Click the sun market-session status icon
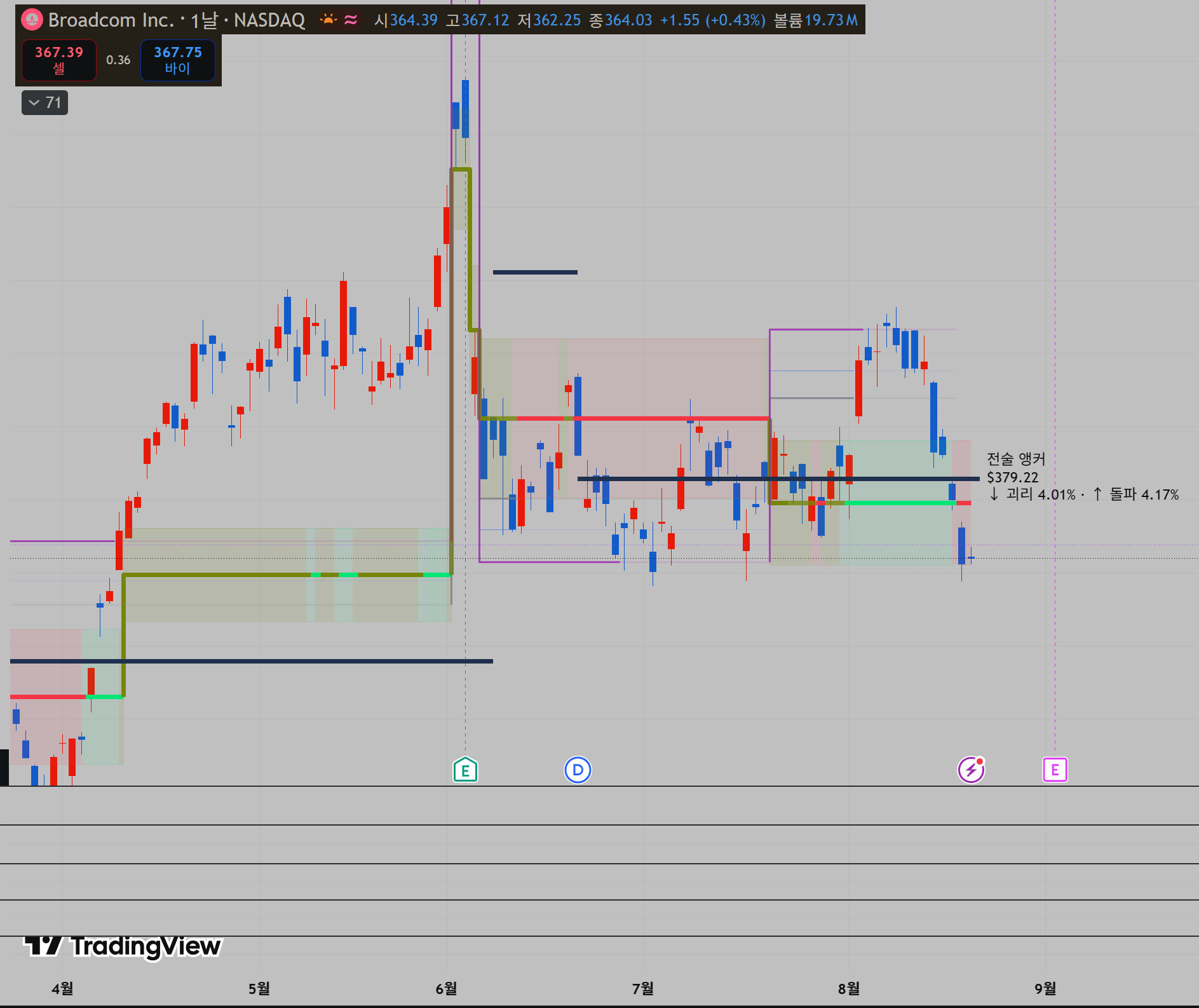Image resolution: width=1199 pixels, height=1008 pixels. [328, 20]
